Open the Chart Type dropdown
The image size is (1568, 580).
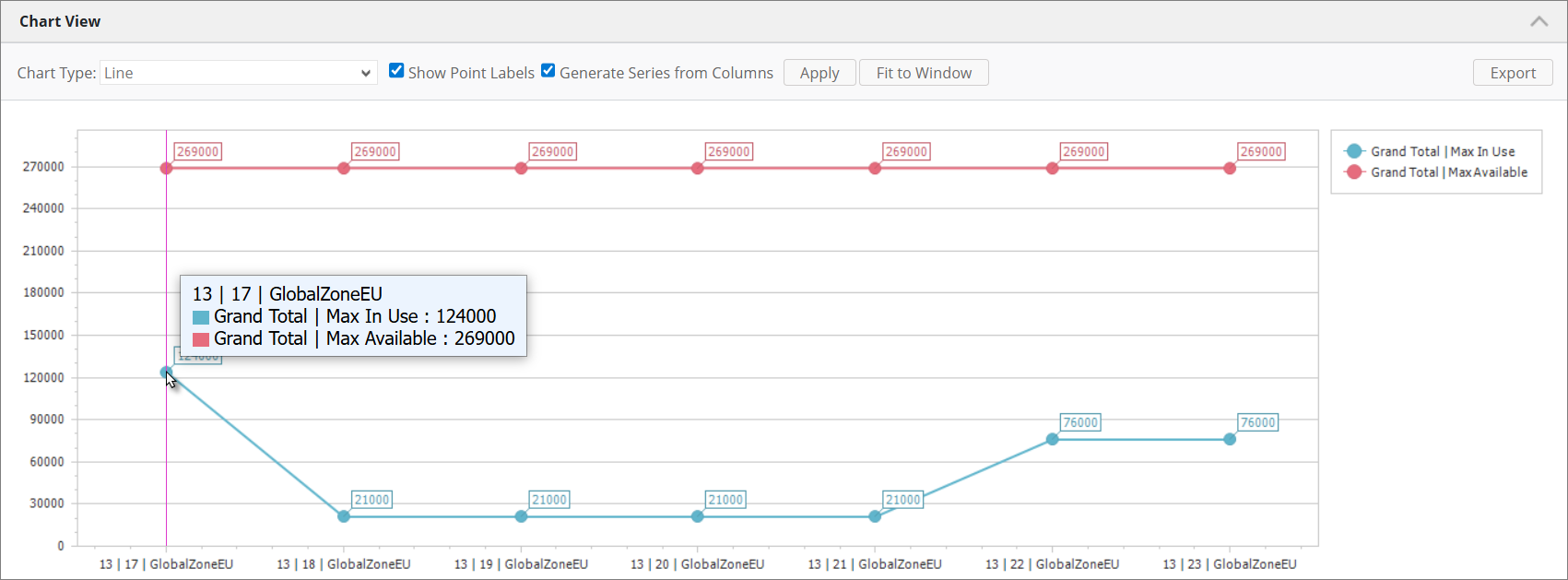click(x=238, y=73)
